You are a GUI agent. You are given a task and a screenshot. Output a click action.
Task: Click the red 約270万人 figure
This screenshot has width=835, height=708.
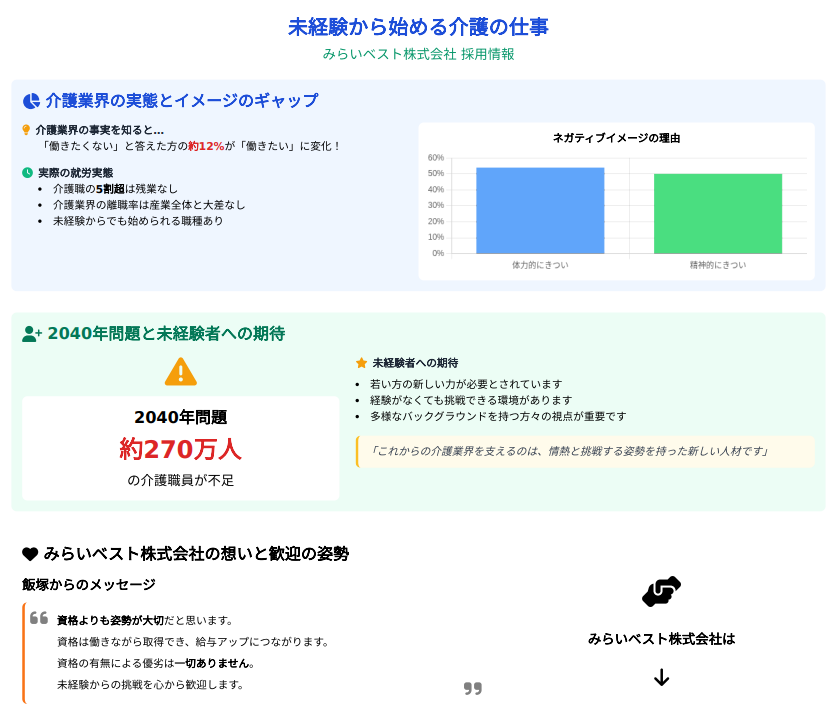180,449
